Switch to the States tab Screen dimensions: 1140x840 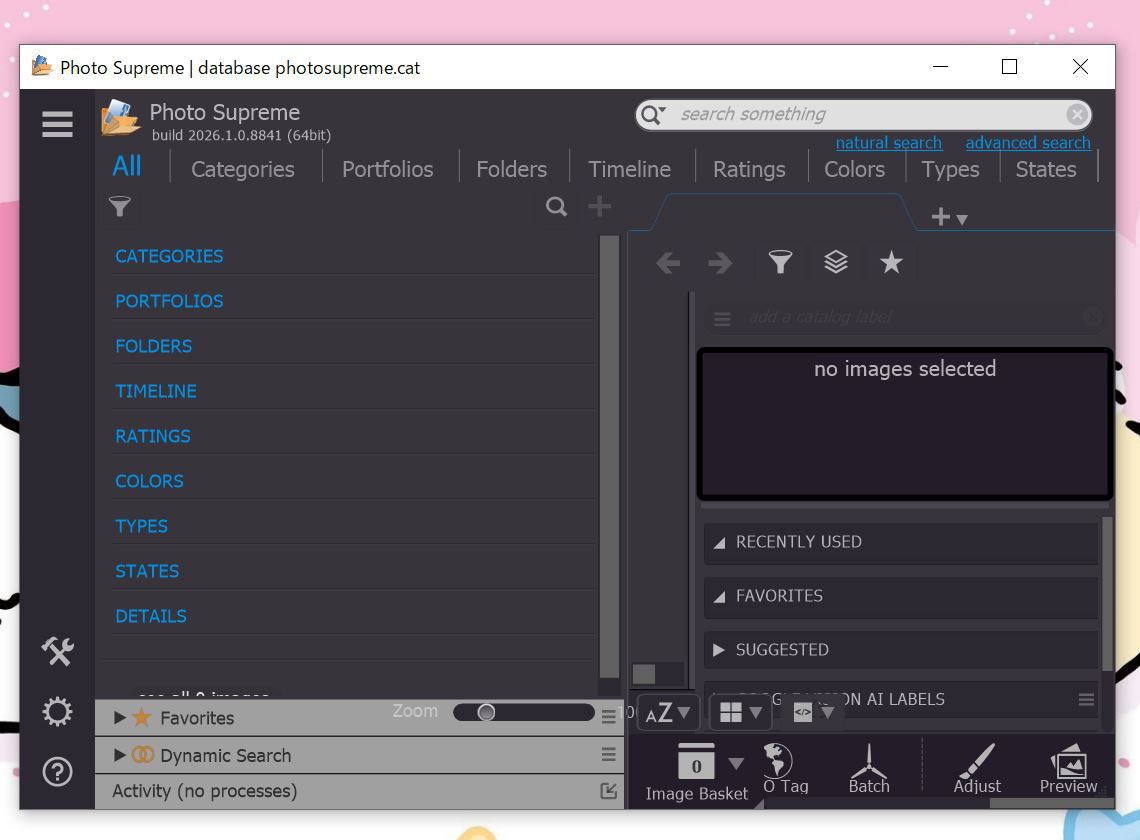1045,169
